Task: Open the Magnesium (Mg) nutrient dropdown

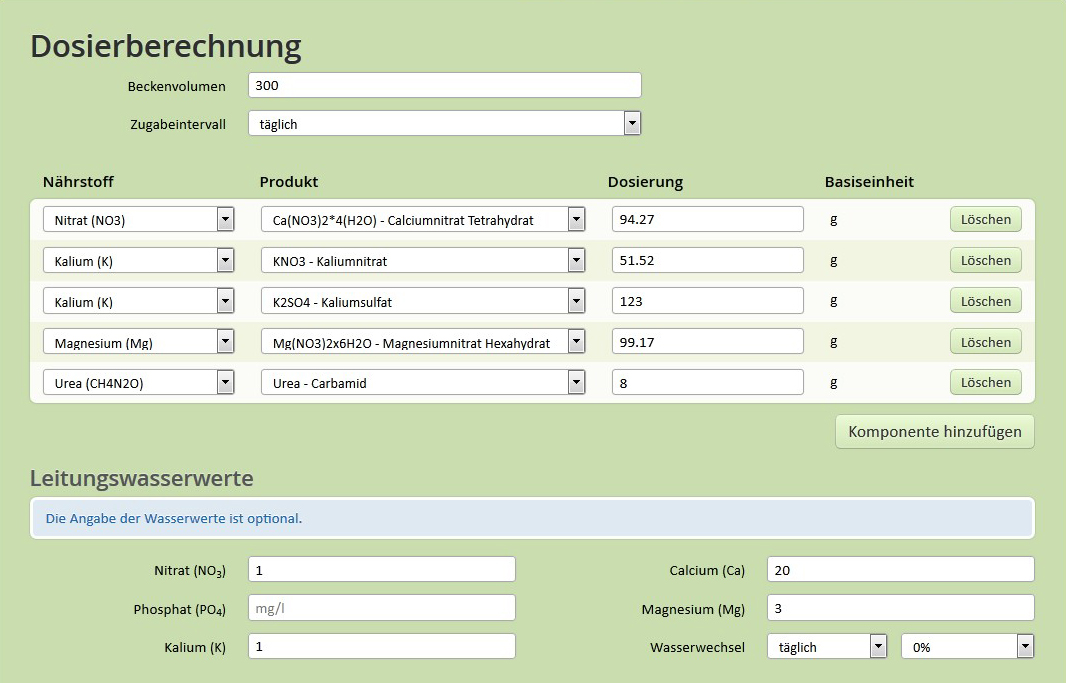Action: pyautogui.click(x=138, y=342)
